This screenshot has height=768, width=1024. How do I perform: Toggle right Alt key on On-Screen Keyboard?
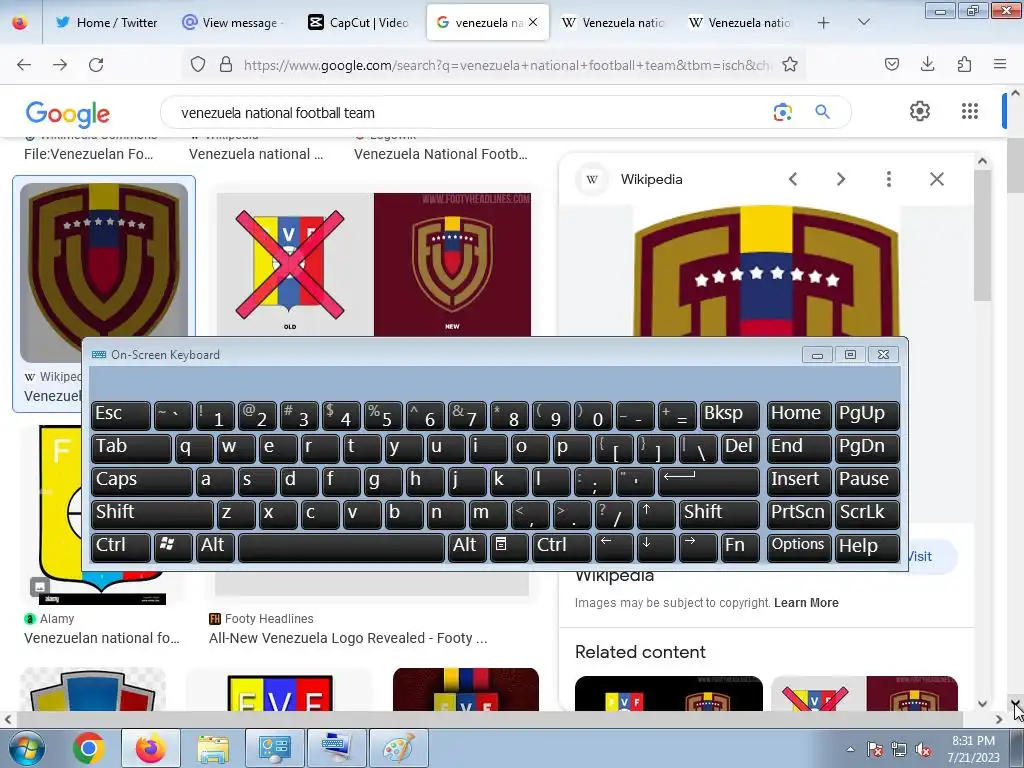tap(466, 546)
